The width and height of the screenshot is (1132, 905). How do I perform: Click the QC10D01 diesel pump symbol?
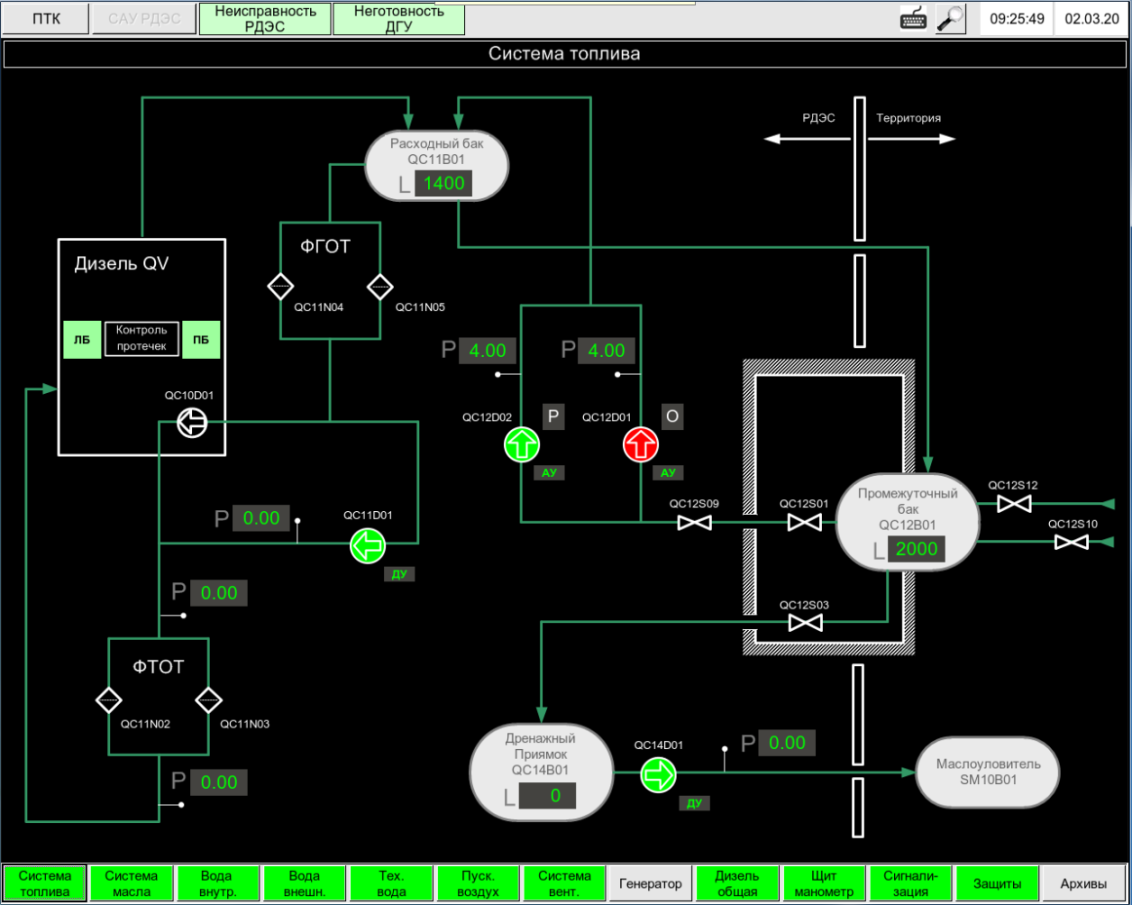click(192, 424)
